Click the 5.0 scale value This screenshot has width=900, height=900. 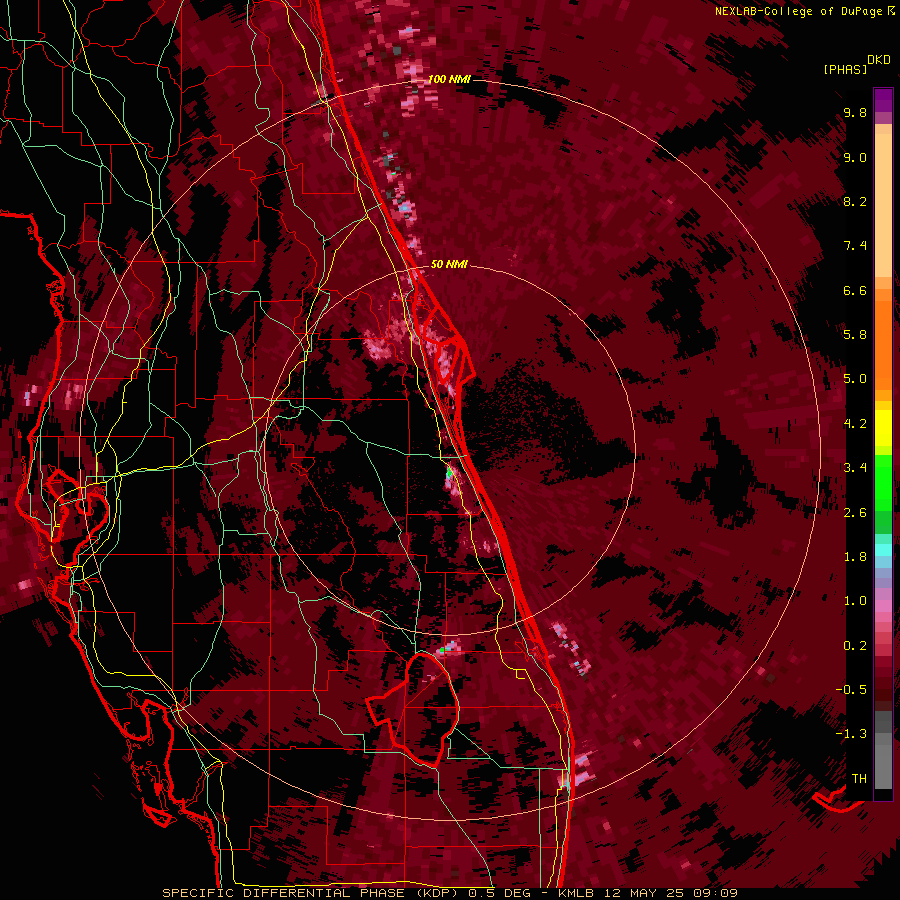click(x=855, y=379)
